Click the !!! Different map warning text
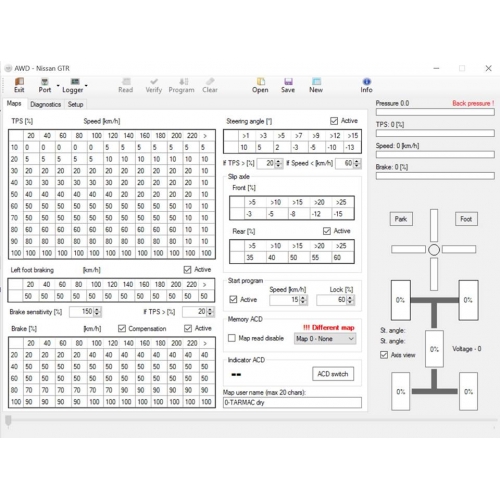Screen dimensions: 500x500 pyautogui.click(x=329, y=328)
